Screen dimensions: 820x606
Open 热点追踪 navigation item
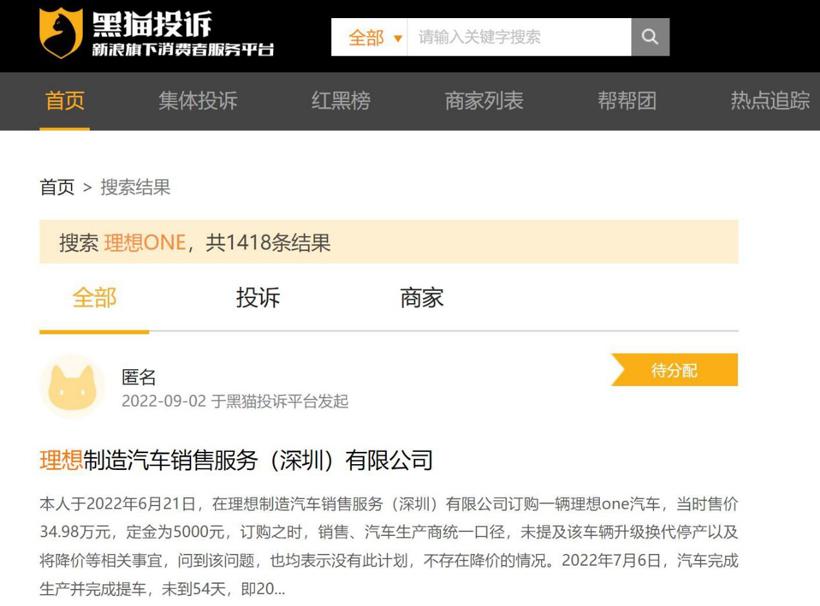coord(770,101)
